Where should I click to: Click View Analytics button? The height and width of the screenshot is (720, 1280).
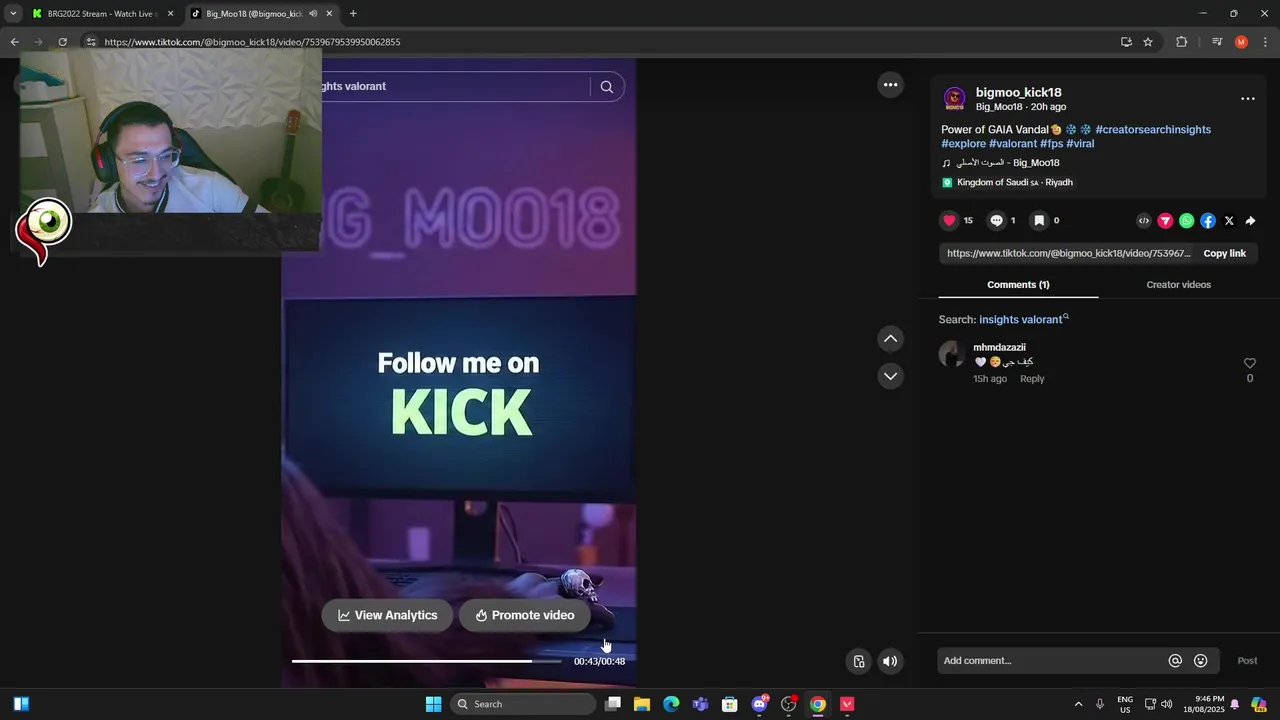(x=387, y=616)
